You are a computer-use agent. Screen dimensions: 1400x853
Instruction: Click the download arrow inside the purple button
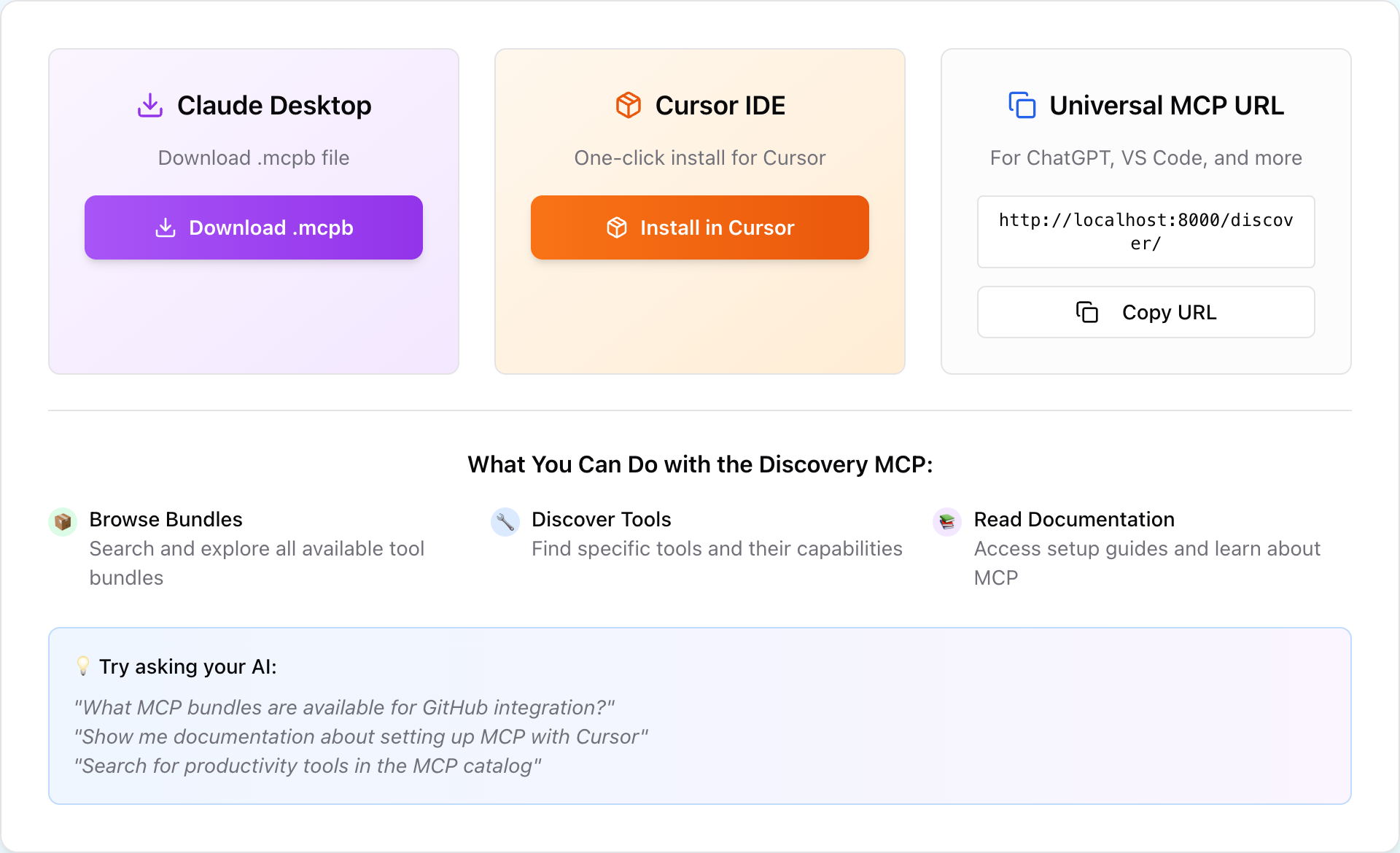coord(166,227)
